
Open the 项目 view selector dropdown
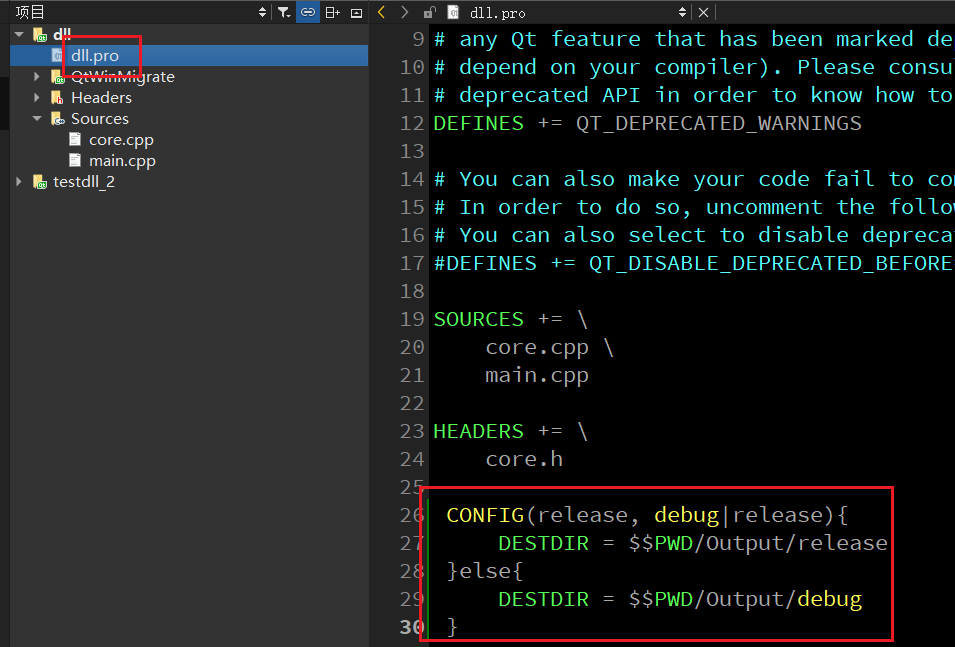click(x=263, y=12)
